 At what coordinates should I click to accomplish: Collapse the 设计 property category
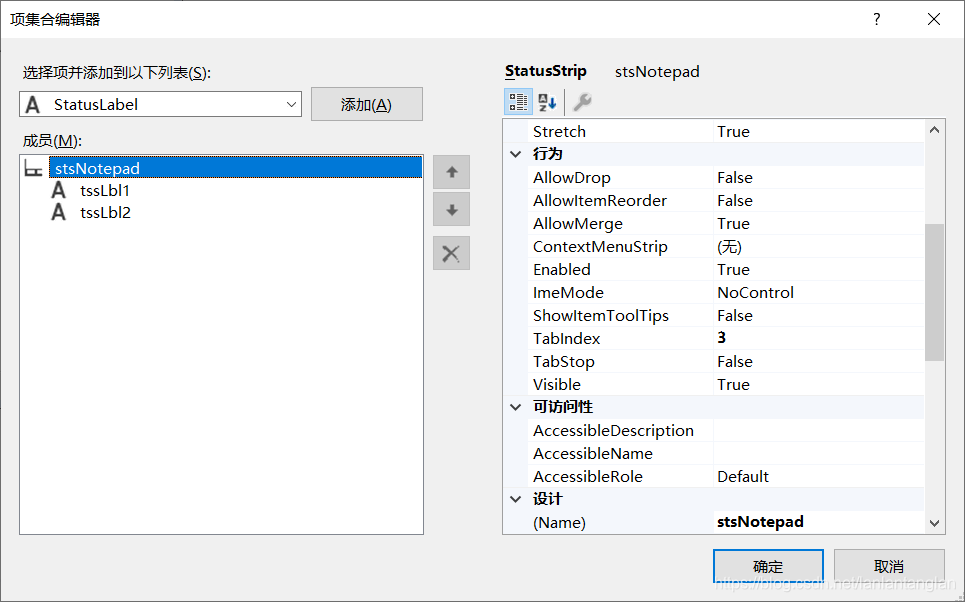tap(516, 499)
